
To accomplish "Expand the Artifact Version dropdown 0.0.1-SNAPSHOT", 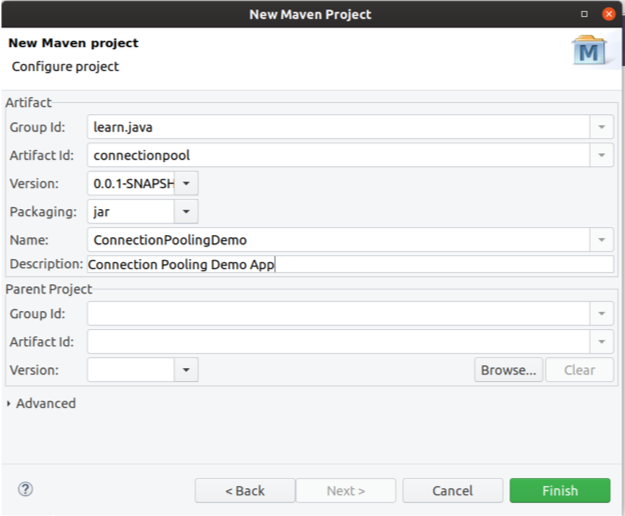I will 186,184.
